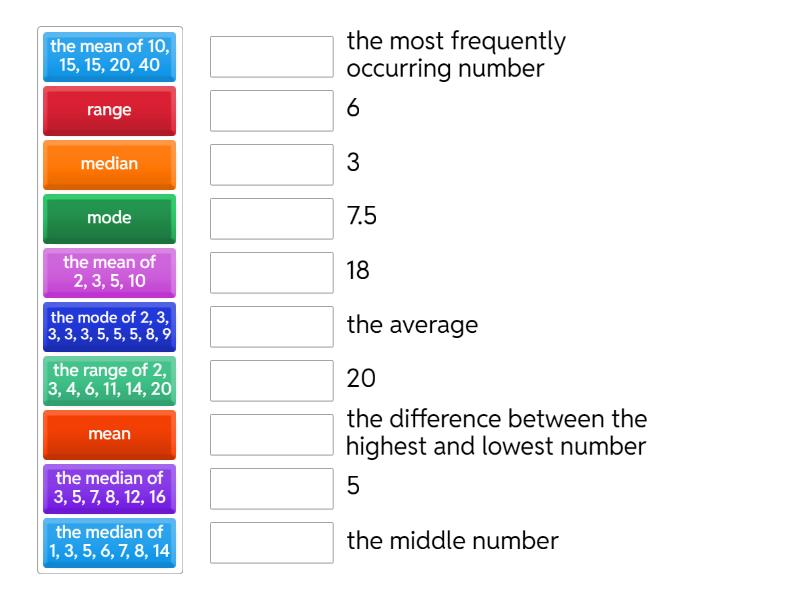
Task: Click the 'mean of 10, 15, 15, 20, 40' tile
Action: point(110,56)
